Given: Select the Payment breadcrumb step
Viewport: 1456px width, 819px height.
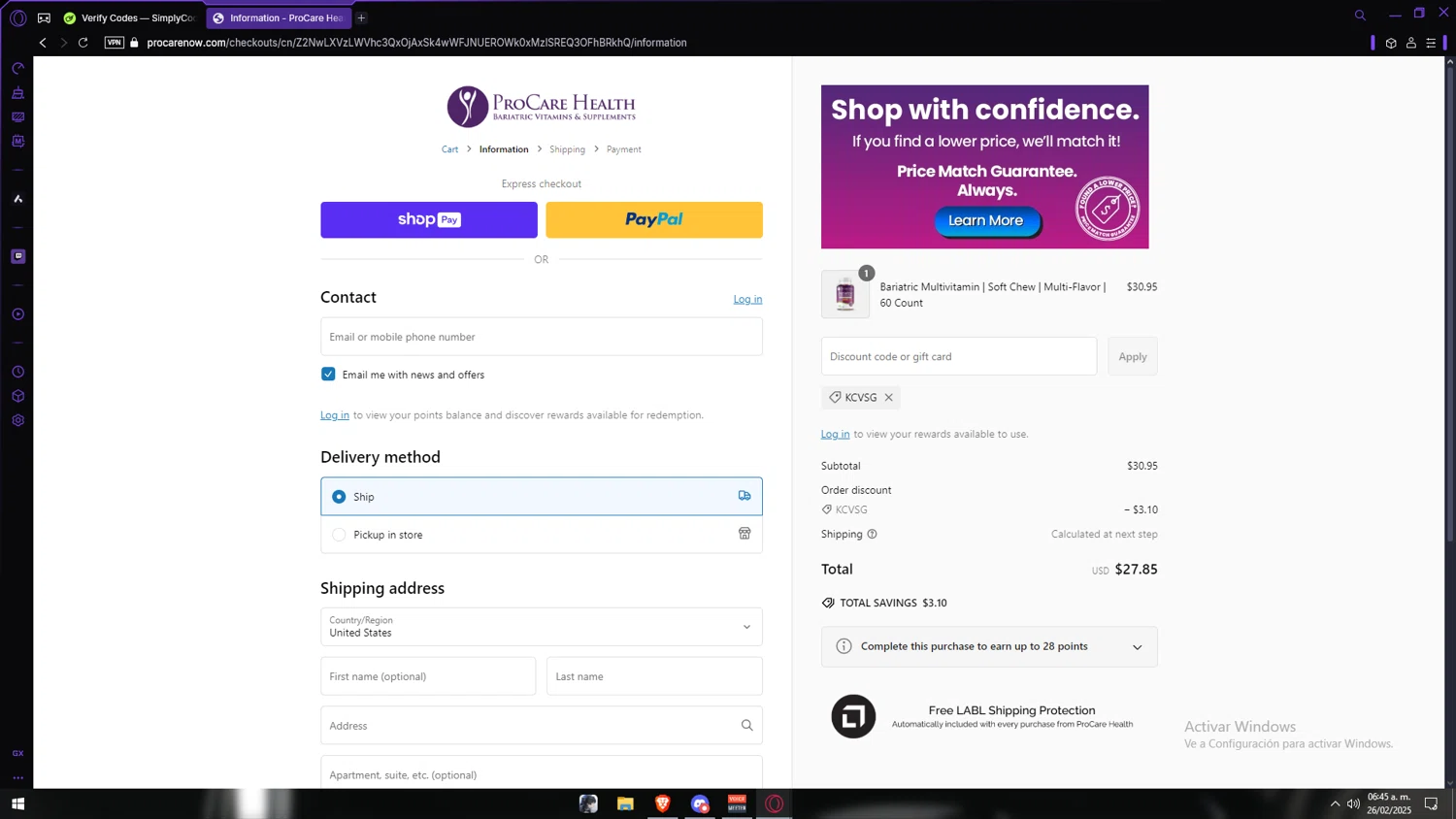Looking at the screenshot, I should coord(623,149).
